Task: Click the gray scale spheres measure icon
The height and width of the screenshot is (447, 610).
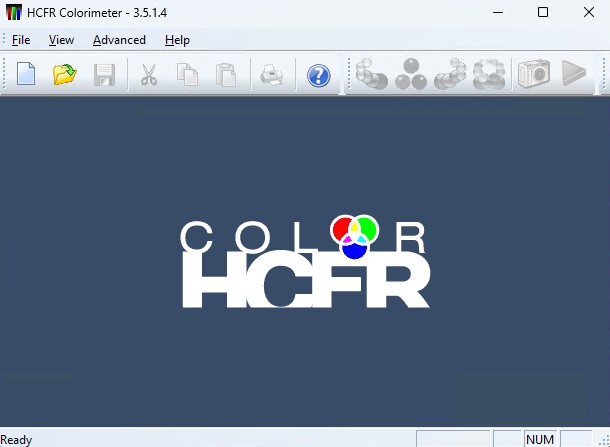Action: 372,74
